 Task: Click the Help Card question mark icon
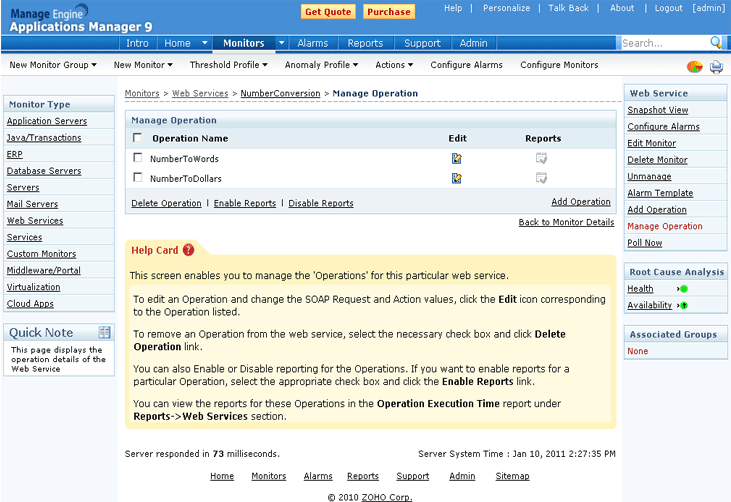pos(188,250)
